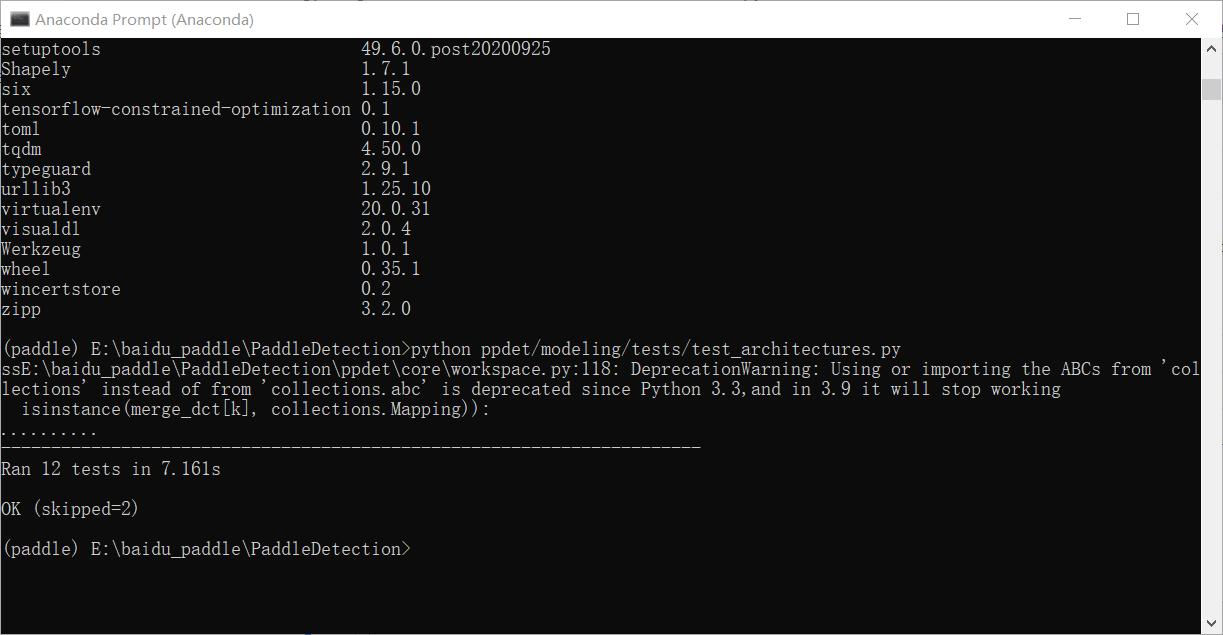Click the setuptools package name

click(x=51, y=49)
